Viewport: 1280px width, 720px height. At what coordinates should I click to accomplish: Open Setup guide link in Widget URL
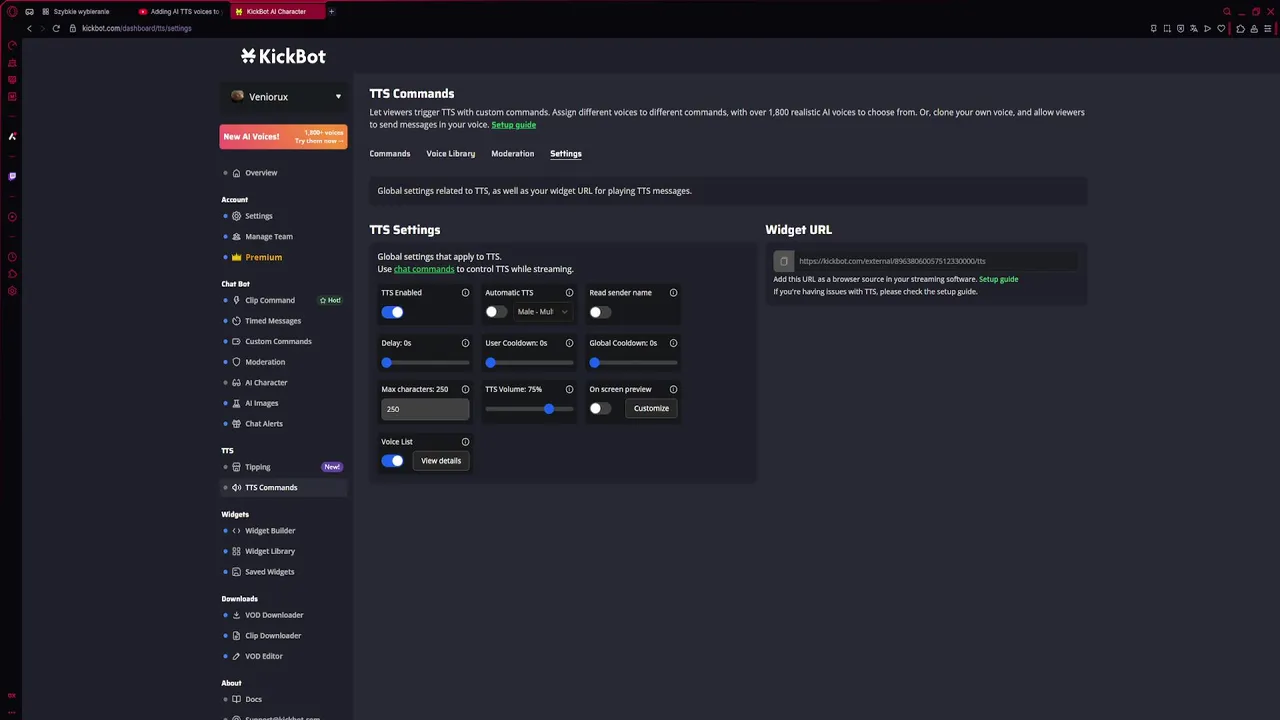click(999, 279)
